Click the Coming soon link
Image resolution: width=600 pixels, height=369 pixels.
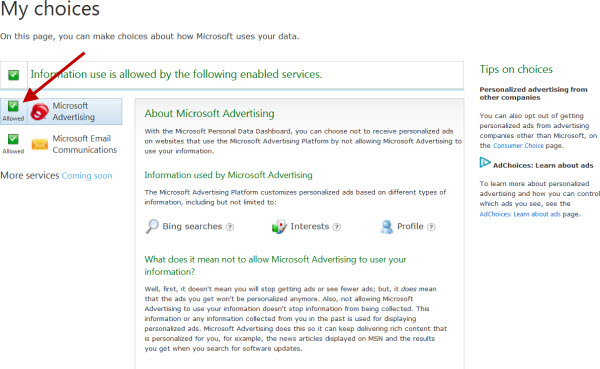coord(87,176)
